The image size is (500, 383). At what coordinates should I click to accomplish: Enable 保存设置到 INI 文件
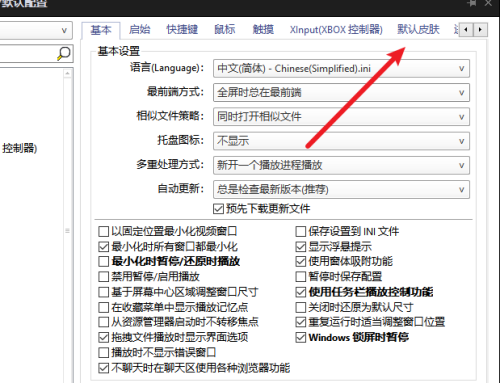tap(301, 231)
